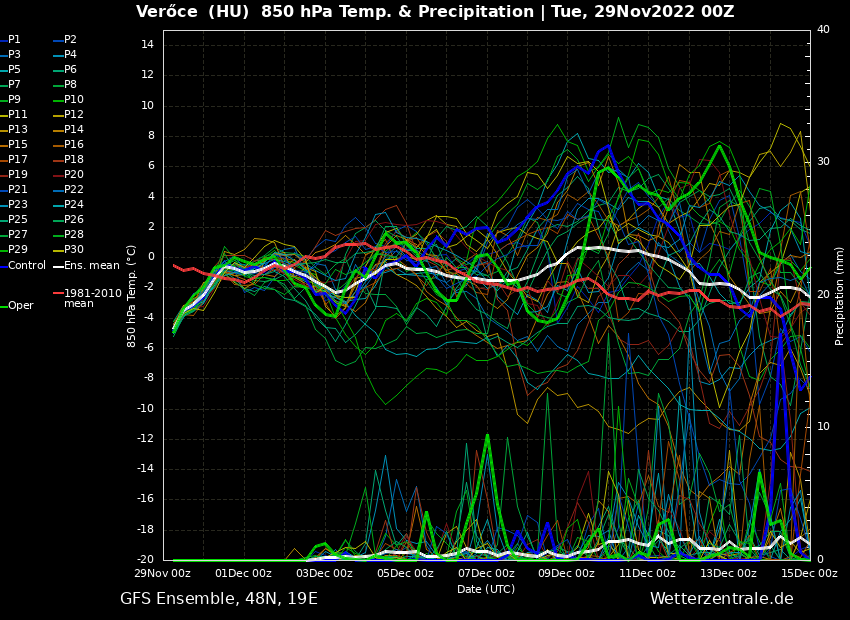Select the P30 legend label
Viewport: 850px width, 620px height.
click(x=74, y=250)
